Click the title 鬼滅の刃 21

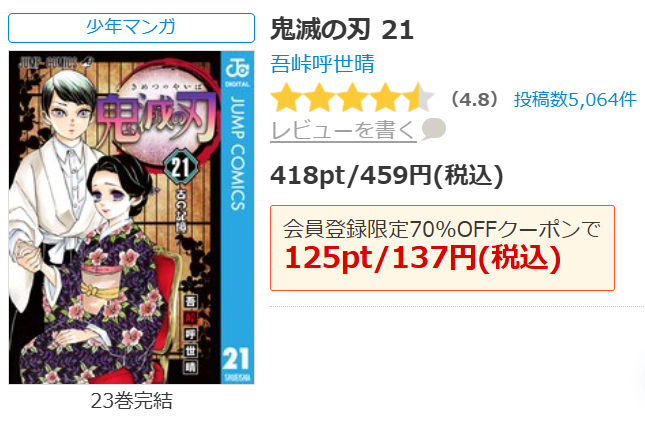[x=341, y=29]
